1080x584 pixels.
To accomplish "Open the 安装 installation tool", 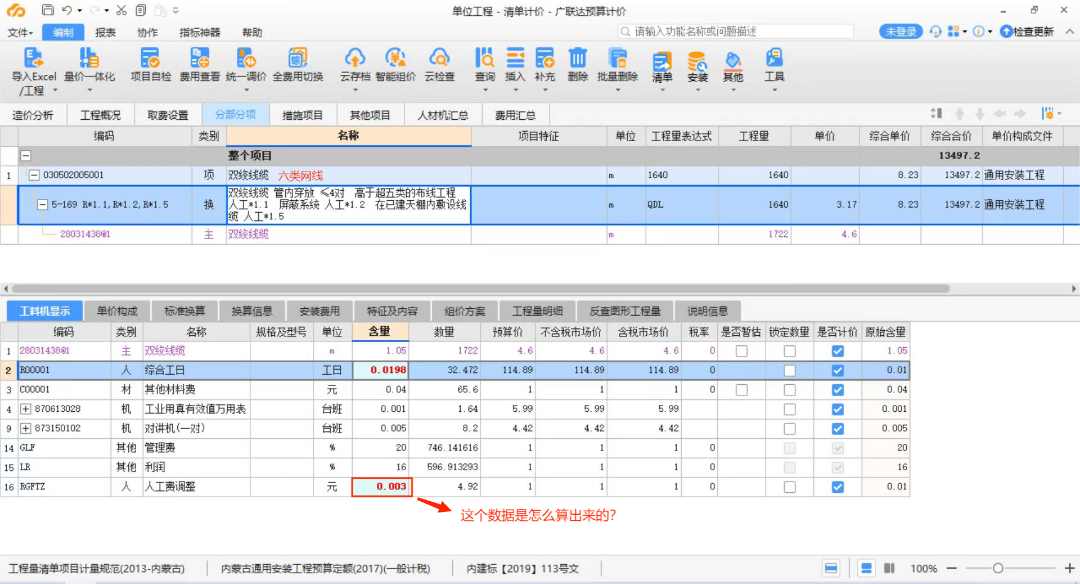I will coord(697,62).
